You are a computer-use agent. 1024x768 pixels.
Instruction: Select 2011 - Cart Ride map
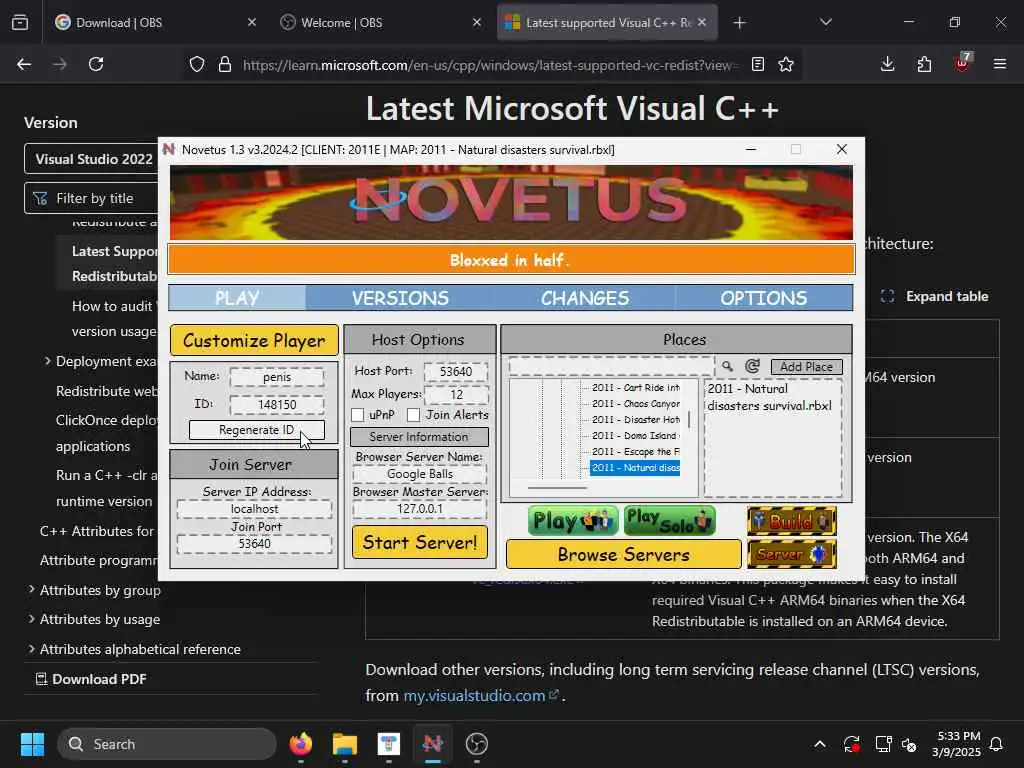click(x=635, y=388)
